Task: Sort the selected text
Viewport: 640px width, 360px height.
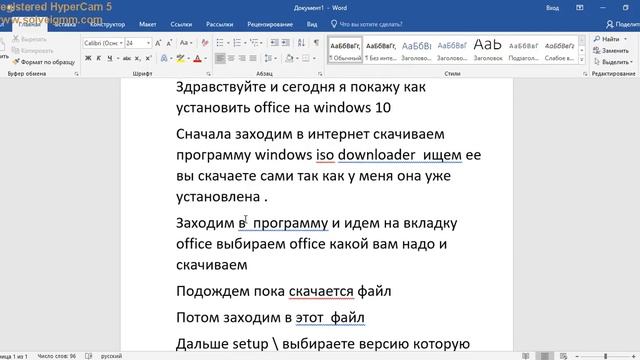Action: 301,43
